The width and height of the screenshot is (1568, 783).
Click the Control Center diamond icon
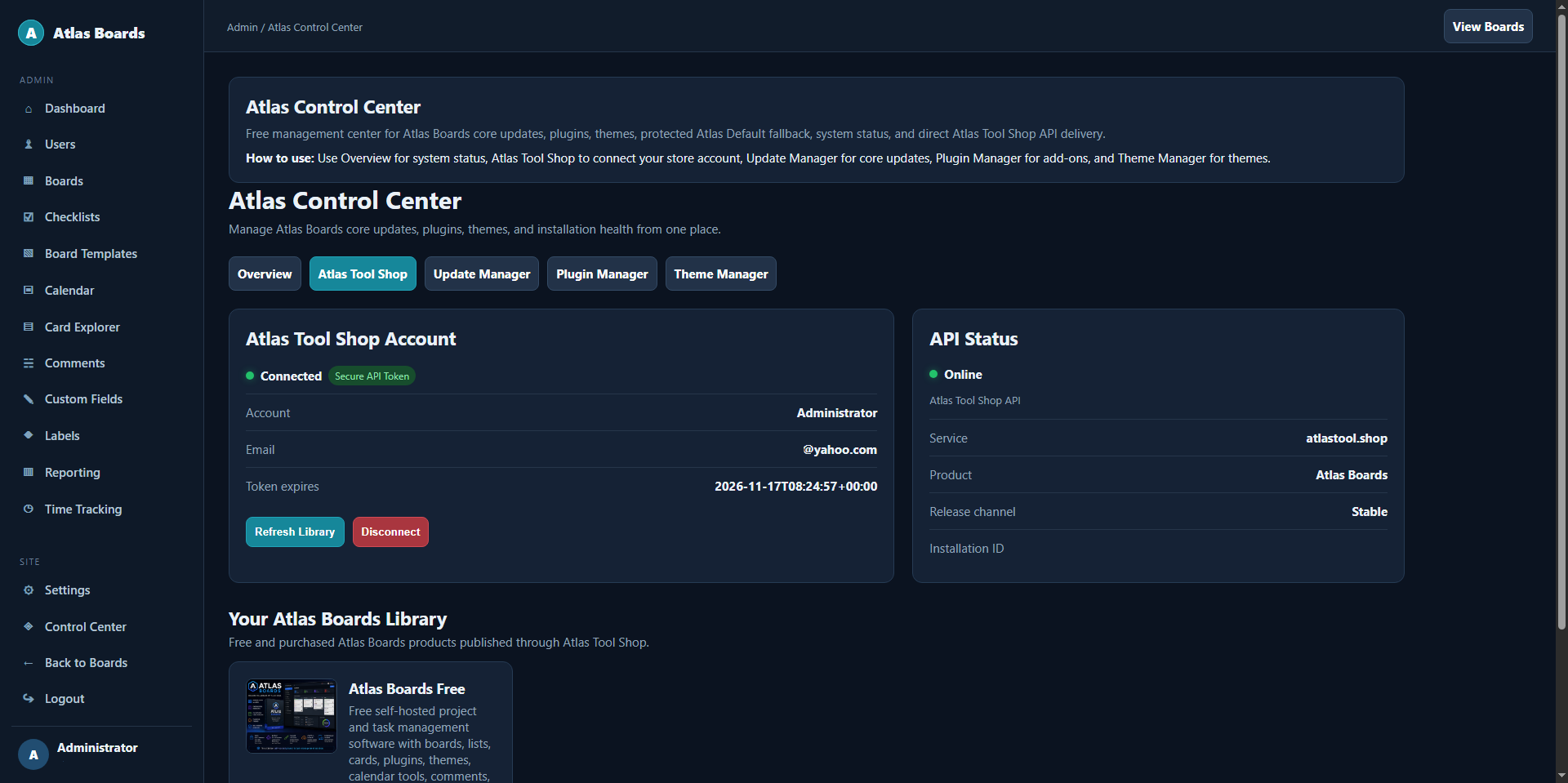pos(29,627)
